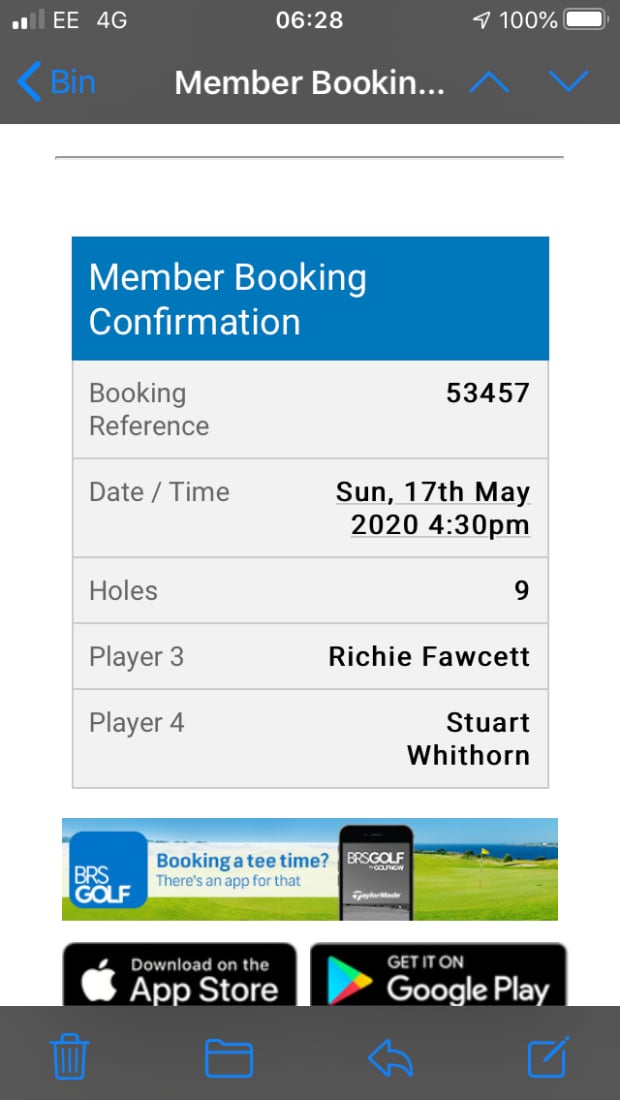This screenshot has width=620, height=1100.
Task: Tap Richie Fawcett player name
Action: (429, 657)
